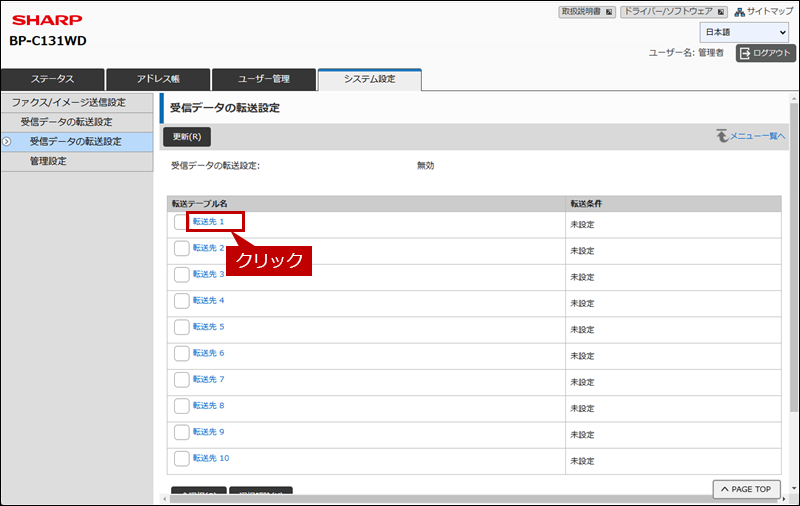Click the PAGE TOP arrow button
Screen dimensions: 800x506
tap(746, 489)
